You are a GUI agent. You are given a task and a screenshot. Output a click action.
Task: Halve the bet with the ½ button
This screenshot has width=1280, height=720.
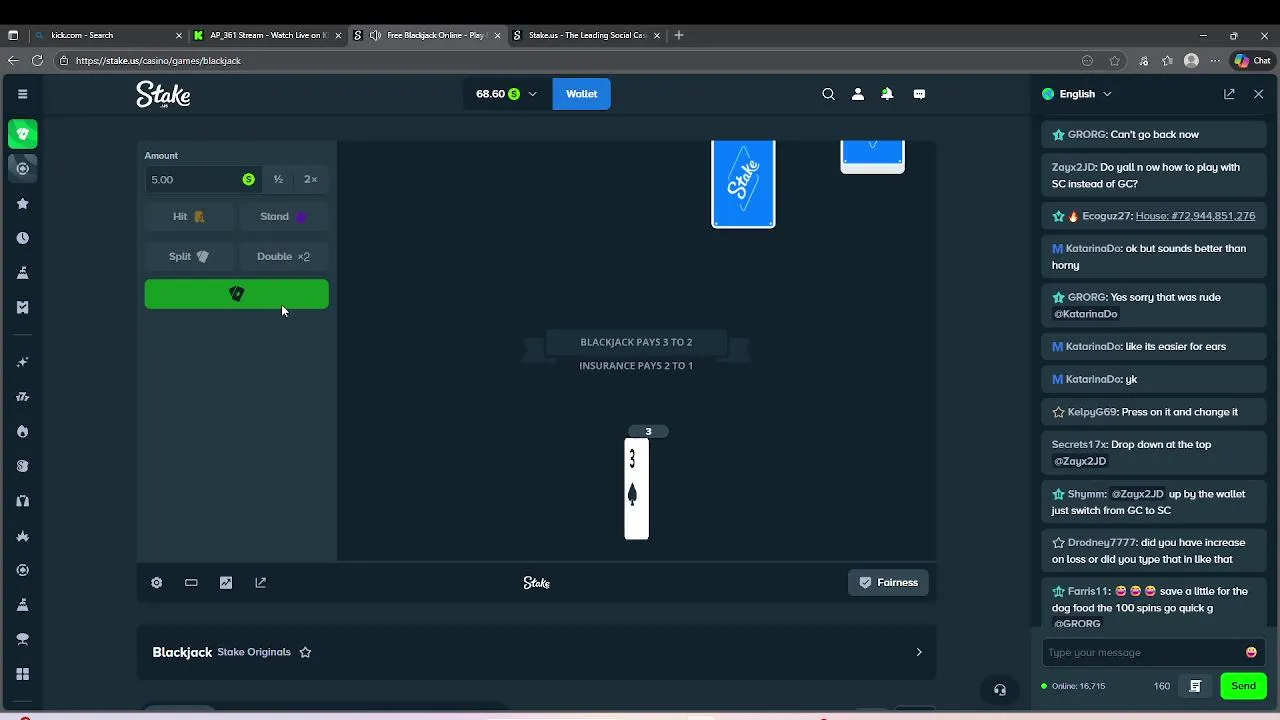[x=278, y=179]
